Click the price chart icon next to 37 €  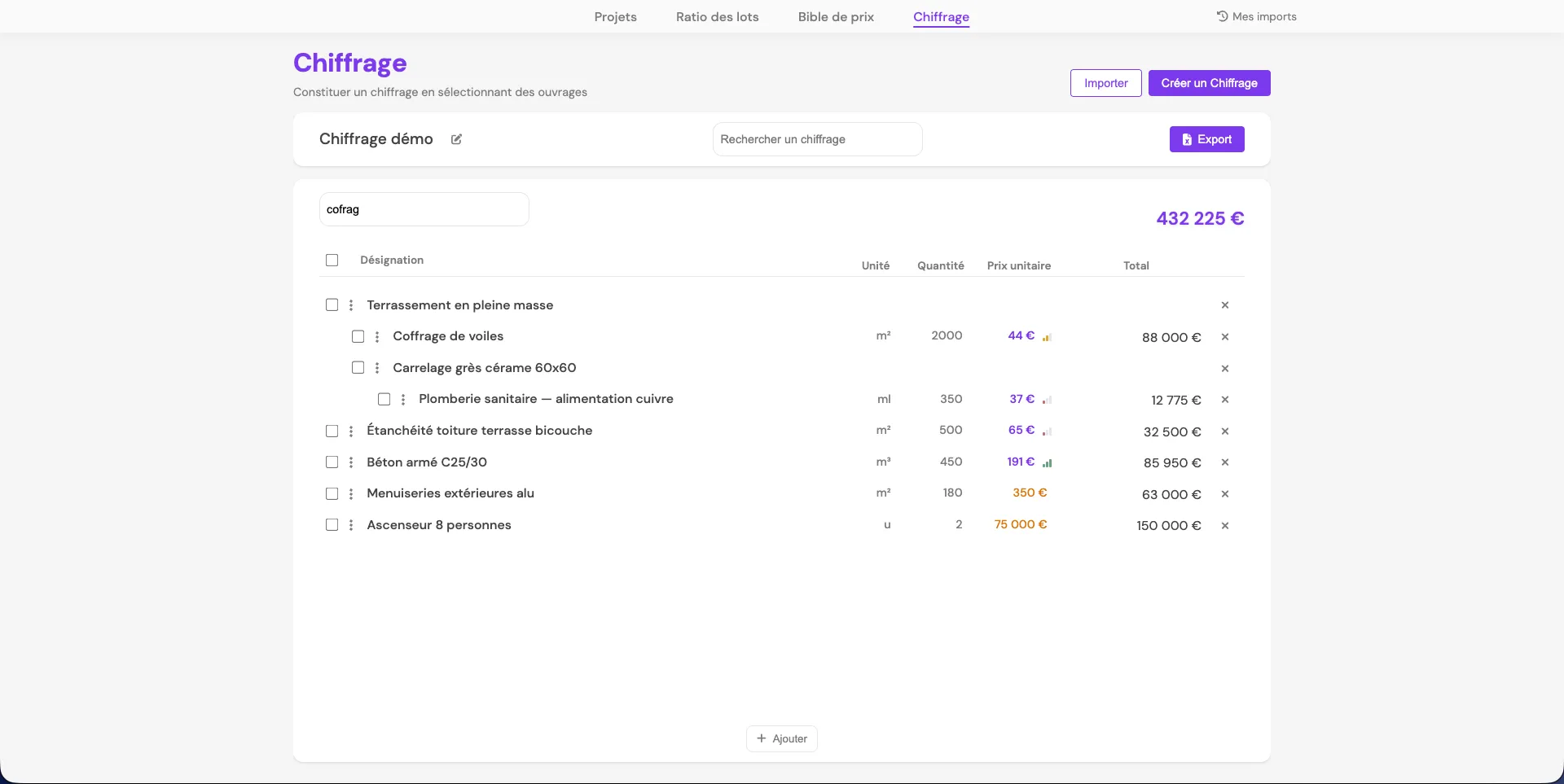click(1047, 400)
